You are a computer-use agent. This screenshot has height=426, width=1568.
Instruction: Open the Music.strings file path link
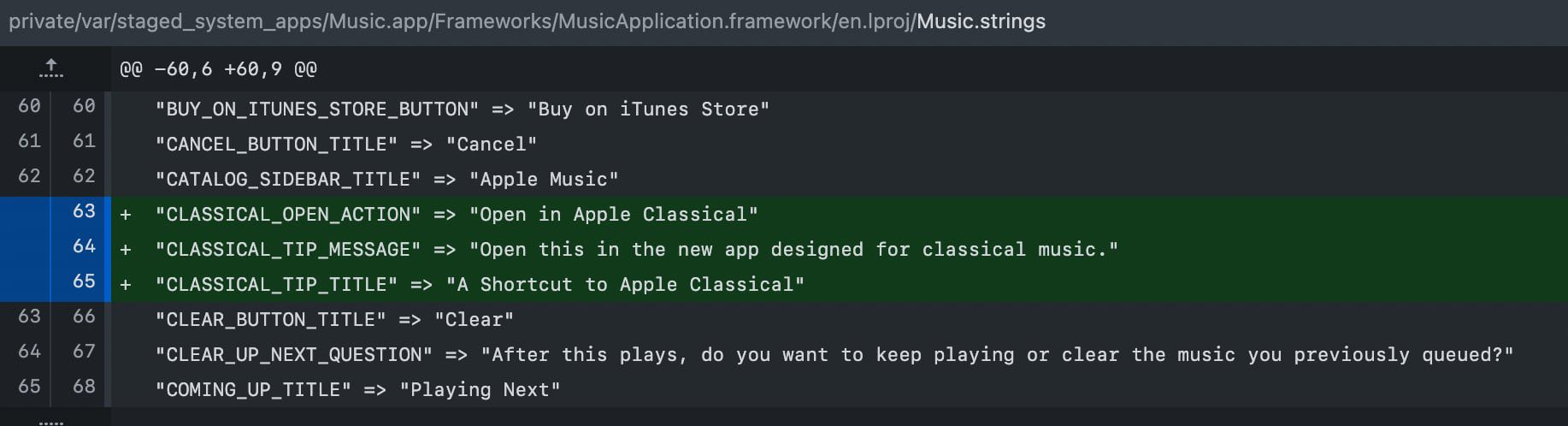coord(981,21)
